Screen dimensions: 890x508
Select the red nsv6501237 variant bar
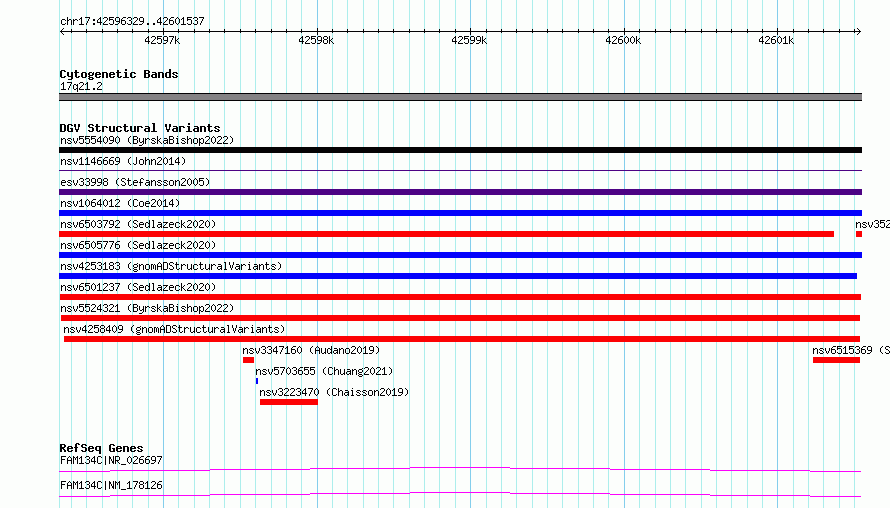460,297
